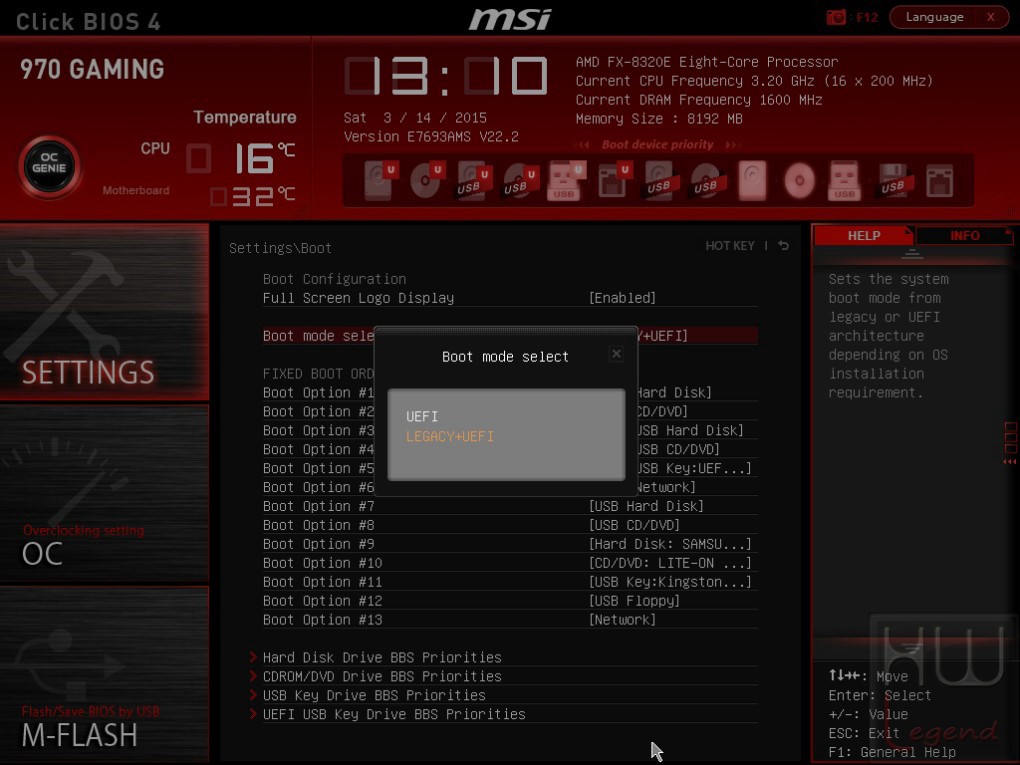
Task: Click the Memory Size : 8192 MB text
Action: click(659, 118)
